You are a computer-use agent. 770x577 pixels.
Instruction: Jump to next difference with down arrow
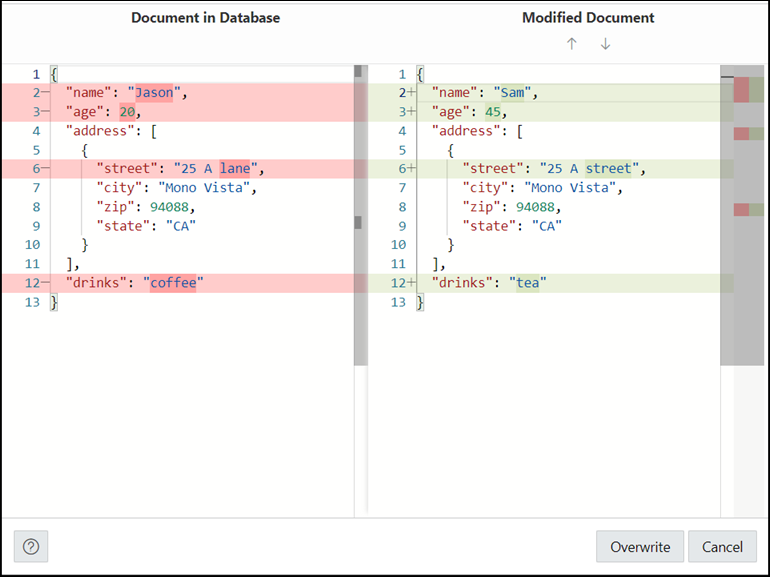click(x=605, y=44)
